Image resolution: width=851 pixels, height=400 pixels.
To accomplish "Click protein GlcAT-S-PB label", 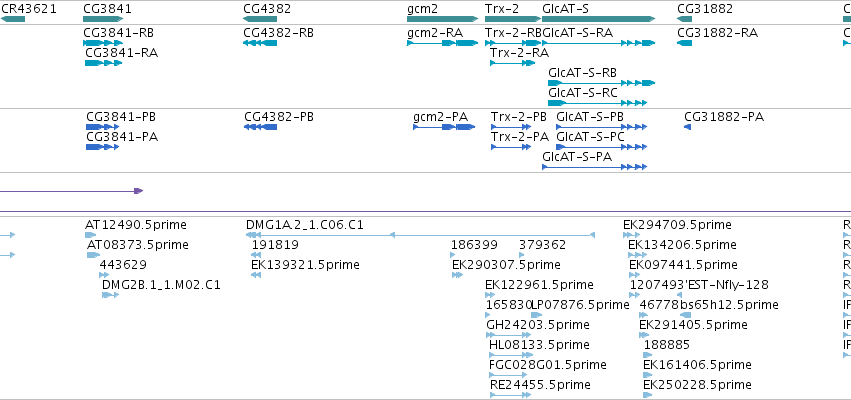I will (x=590, y=117).
